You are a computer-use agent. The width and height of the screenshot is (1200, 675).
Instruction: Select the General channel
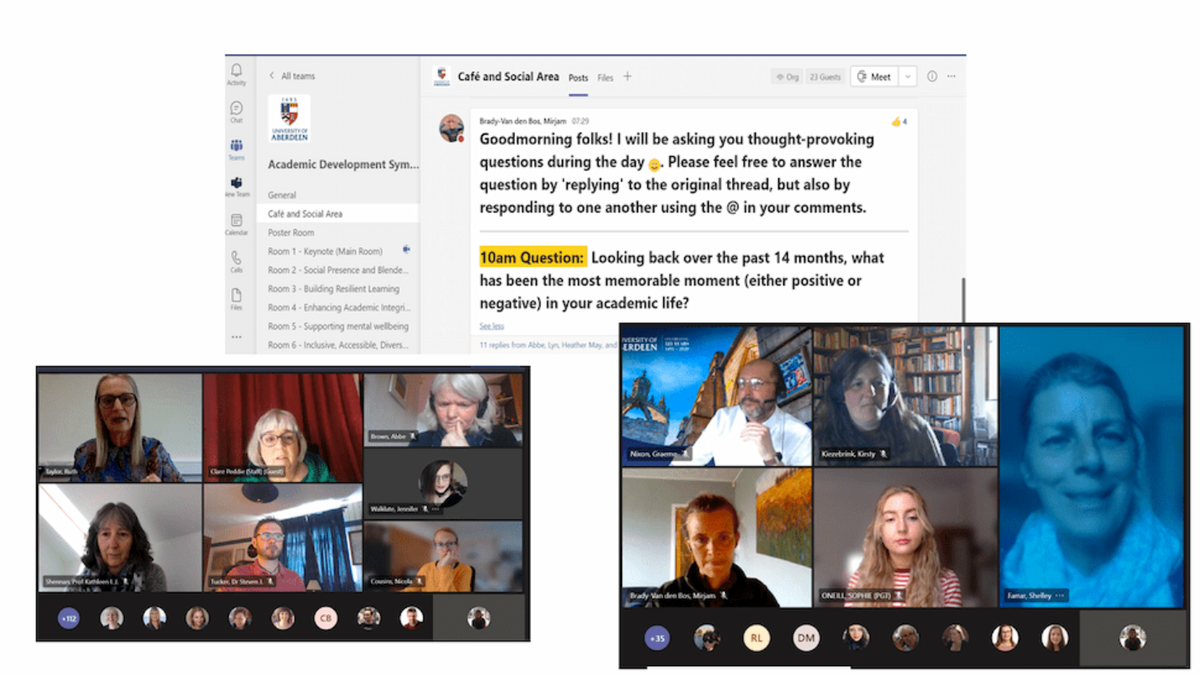[282, 195]
